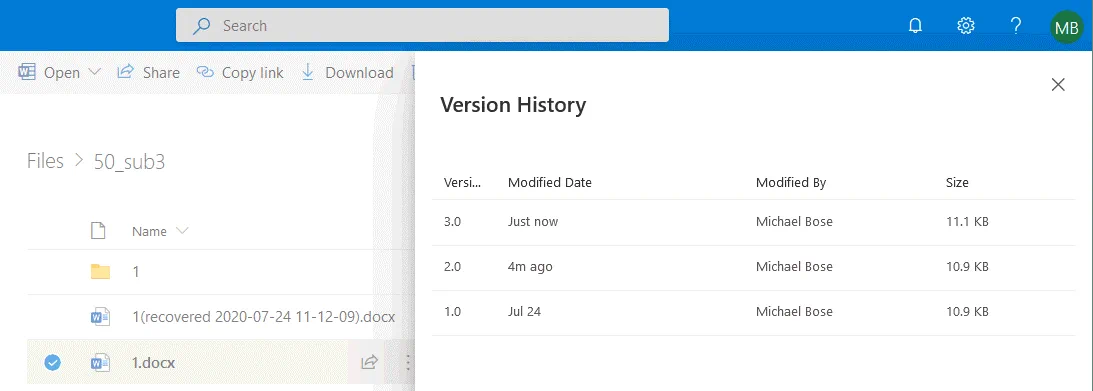Close the Version History panel

[1058, 85]
